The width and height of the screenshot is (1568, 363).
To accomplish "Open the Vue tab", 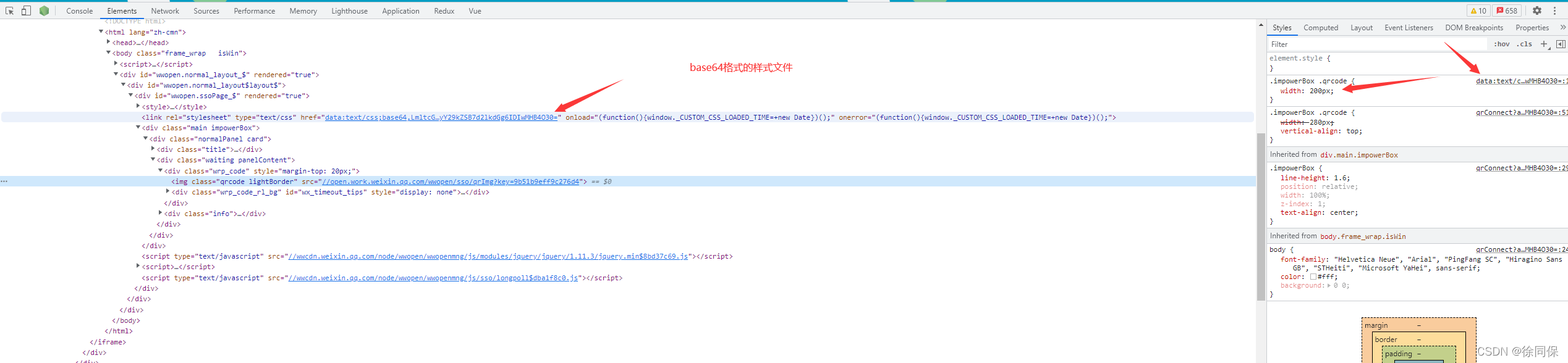I will pos(475,11).
